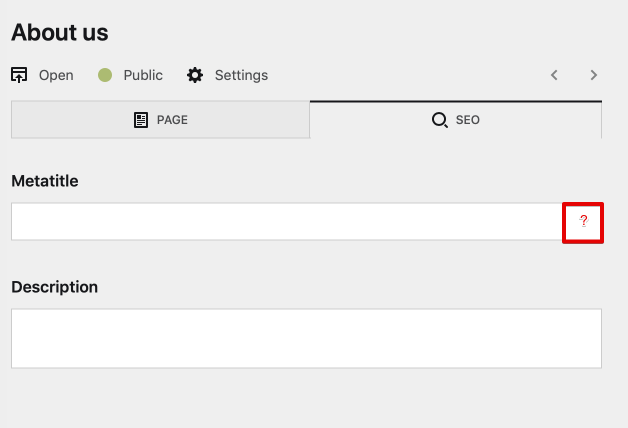Click the About us page title
Image resolution: width=628 pixels, height=428 pixels.
pyautogui.click(x=60, y=32)
